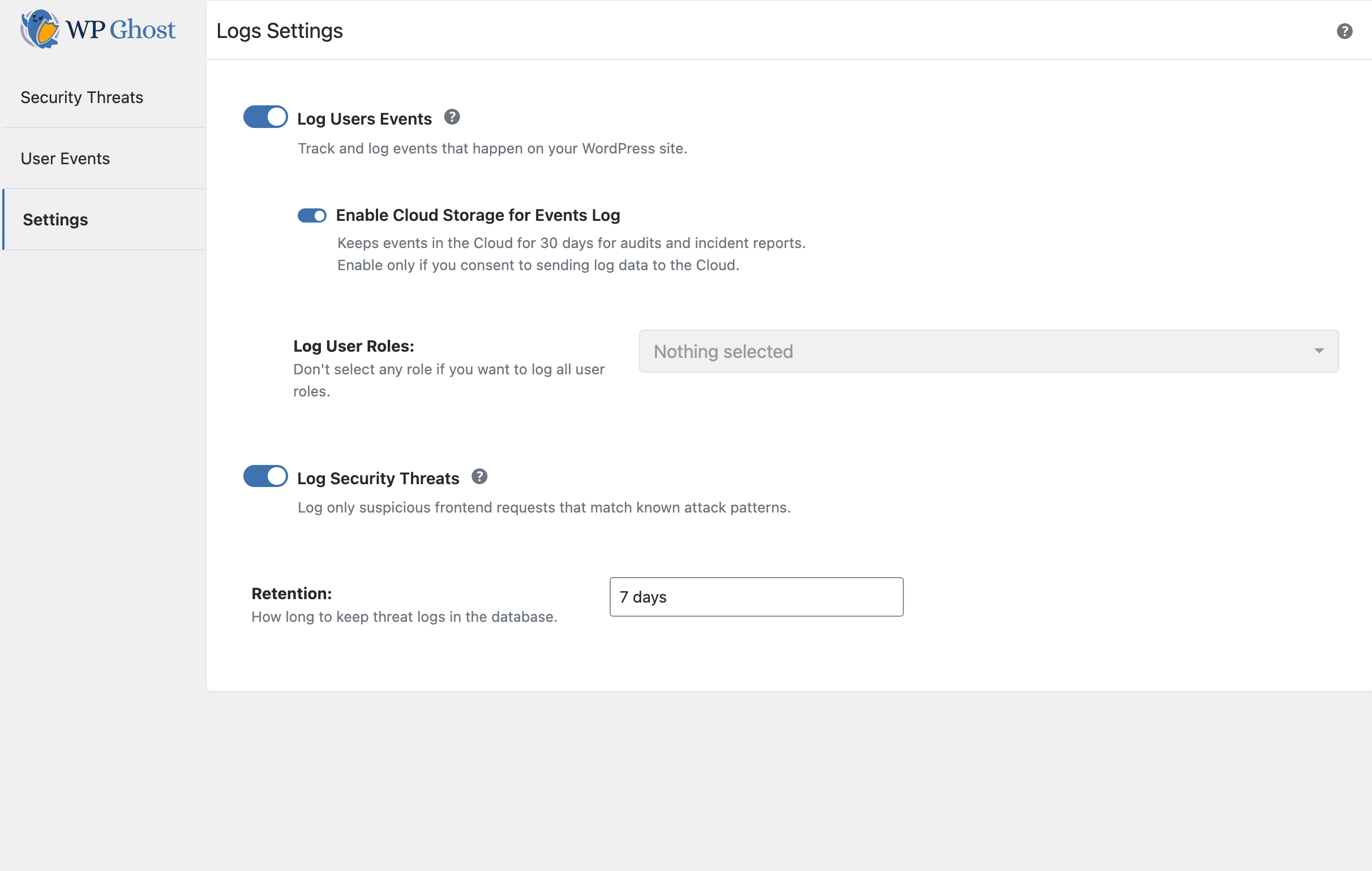Select the Settings sidebar tab

[55, 220]
